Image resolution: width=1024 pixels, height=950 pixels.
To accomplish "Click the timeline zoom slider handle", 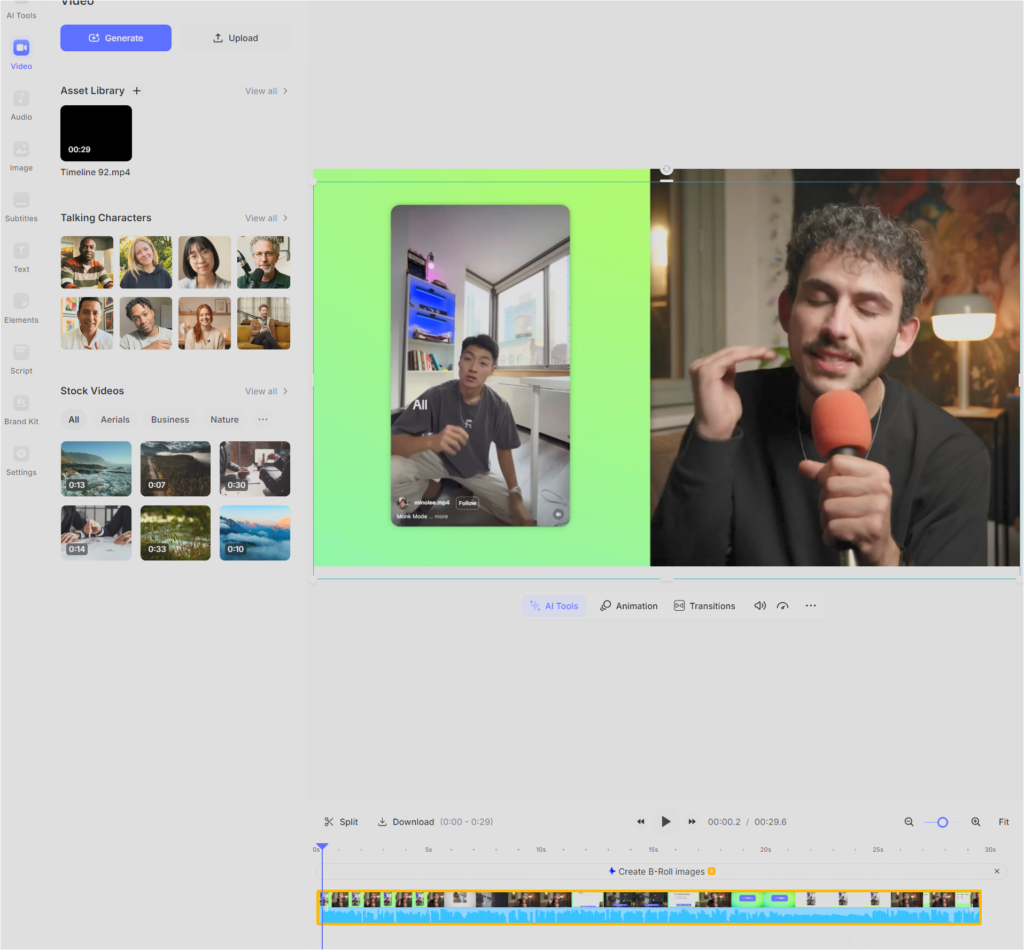I will coord(942,822).
